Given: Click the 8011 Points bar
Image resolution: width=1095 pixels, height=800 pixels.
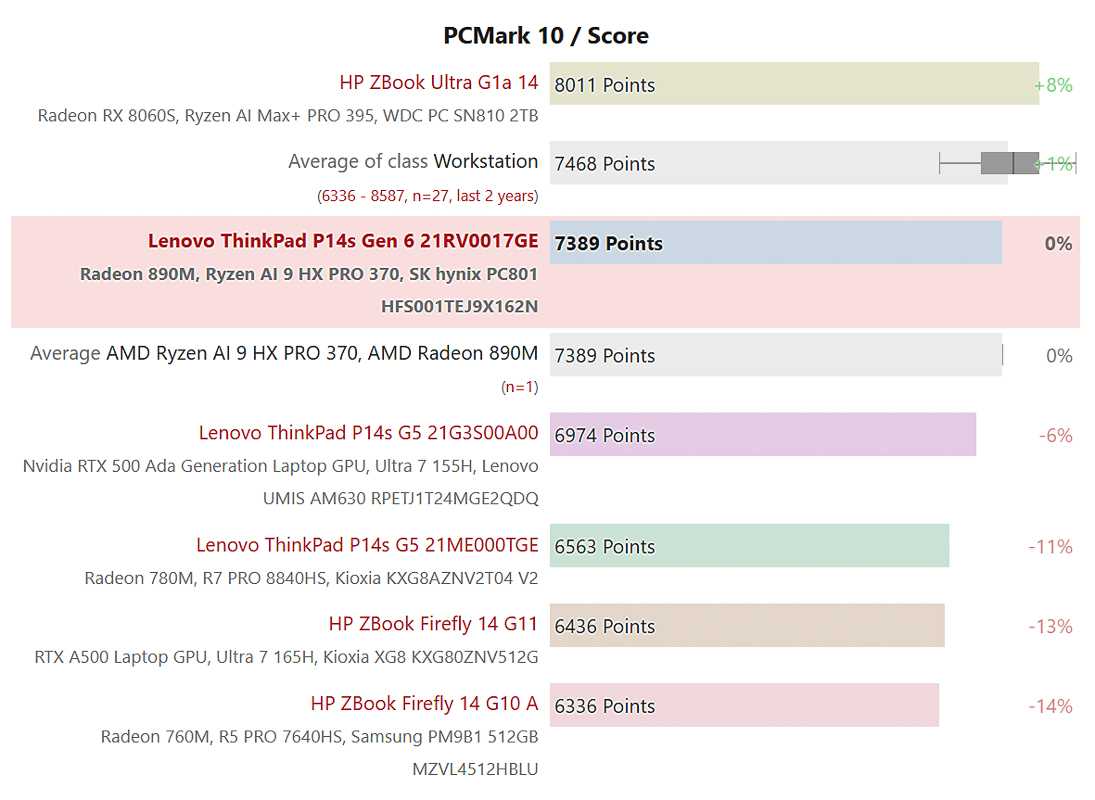Looking at the screenshot, I should click(x=794, y=84).
